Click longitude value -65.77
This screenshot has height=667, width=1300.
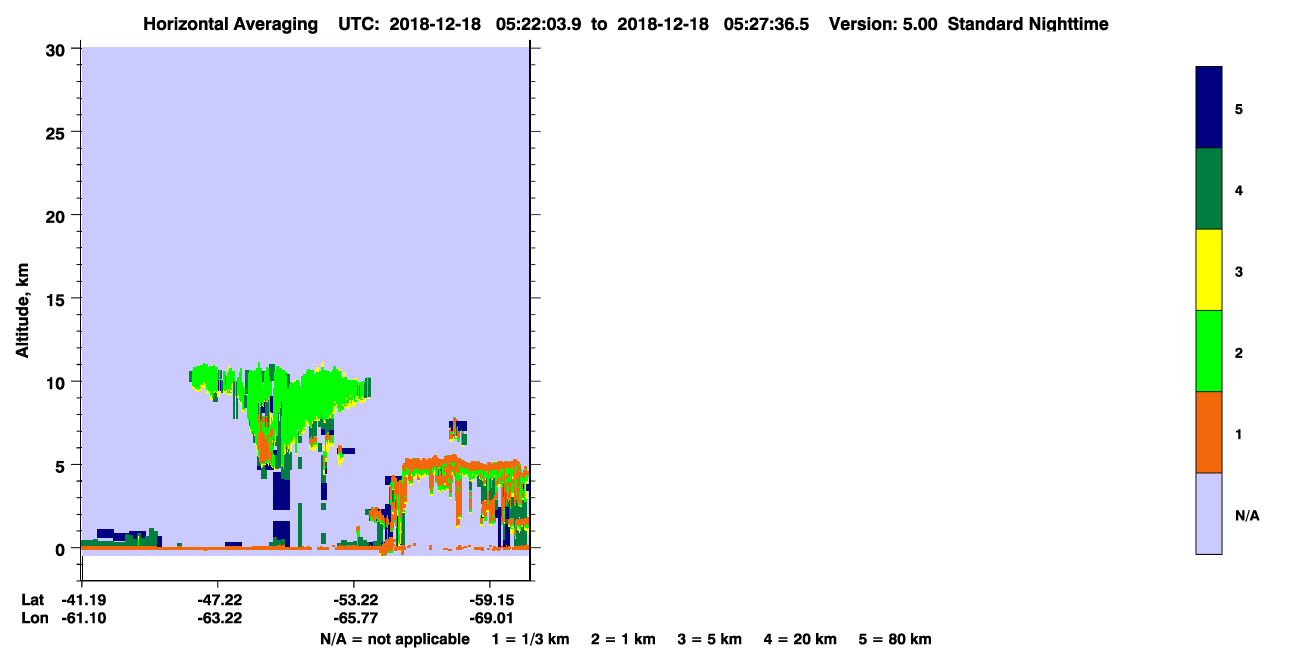tap(354, 618)
